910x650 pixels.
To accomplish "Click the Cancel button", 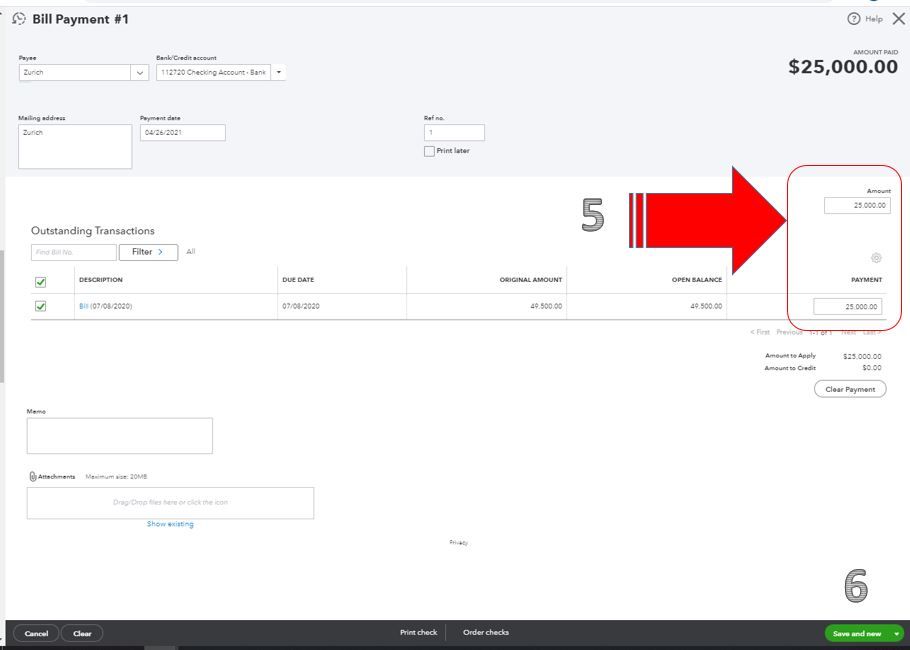I will [x=36, y=633].
